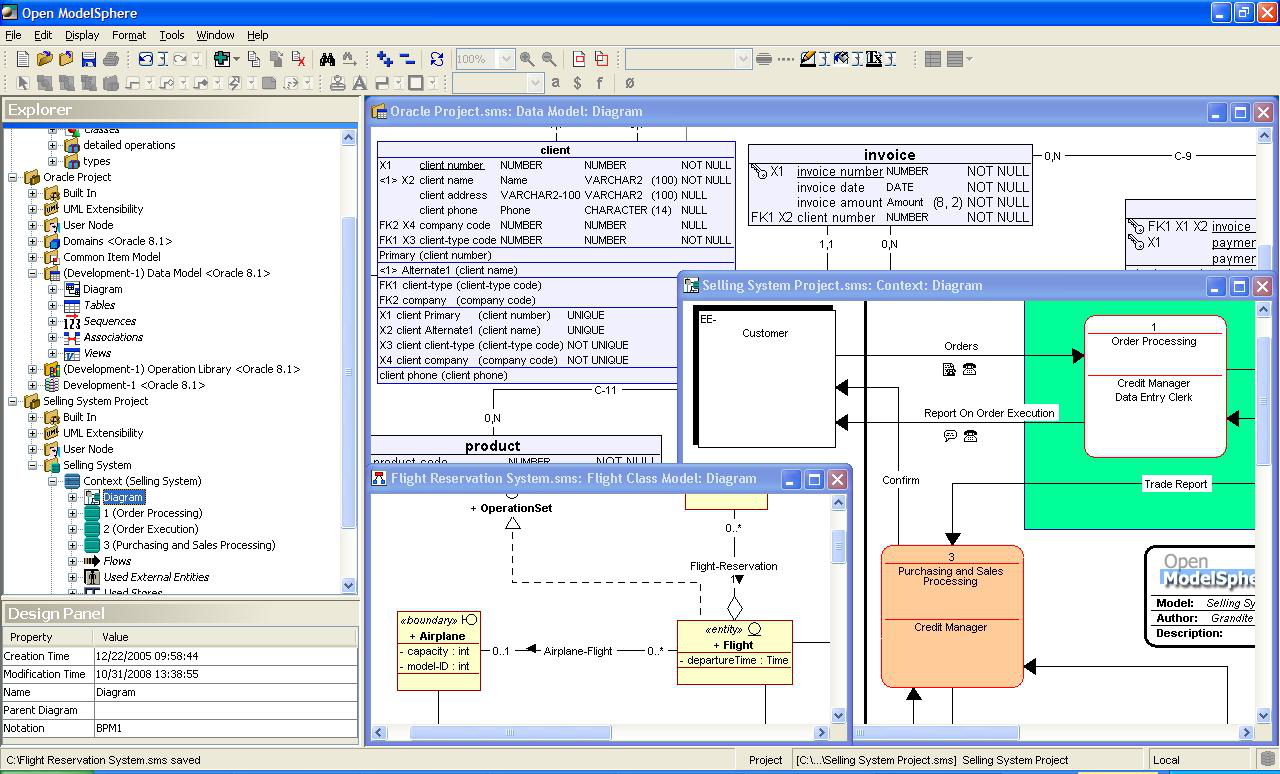Image resolution: width=1280 pixels, height=774 pixels.
Task: Select 'Sequences' item in Explorer tree
Action: point(109,321)
